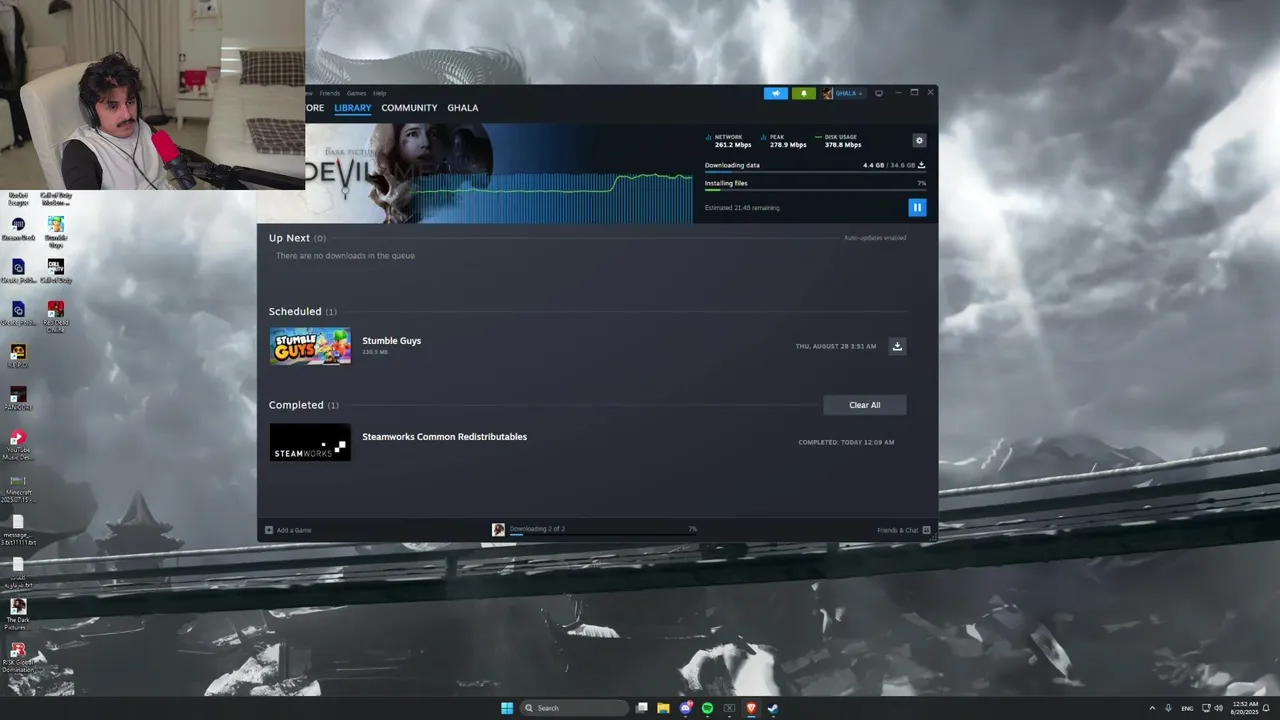Click Downloading 2 of 2 status
Screen dimensions: 1280x720
(x=537, y=529)
